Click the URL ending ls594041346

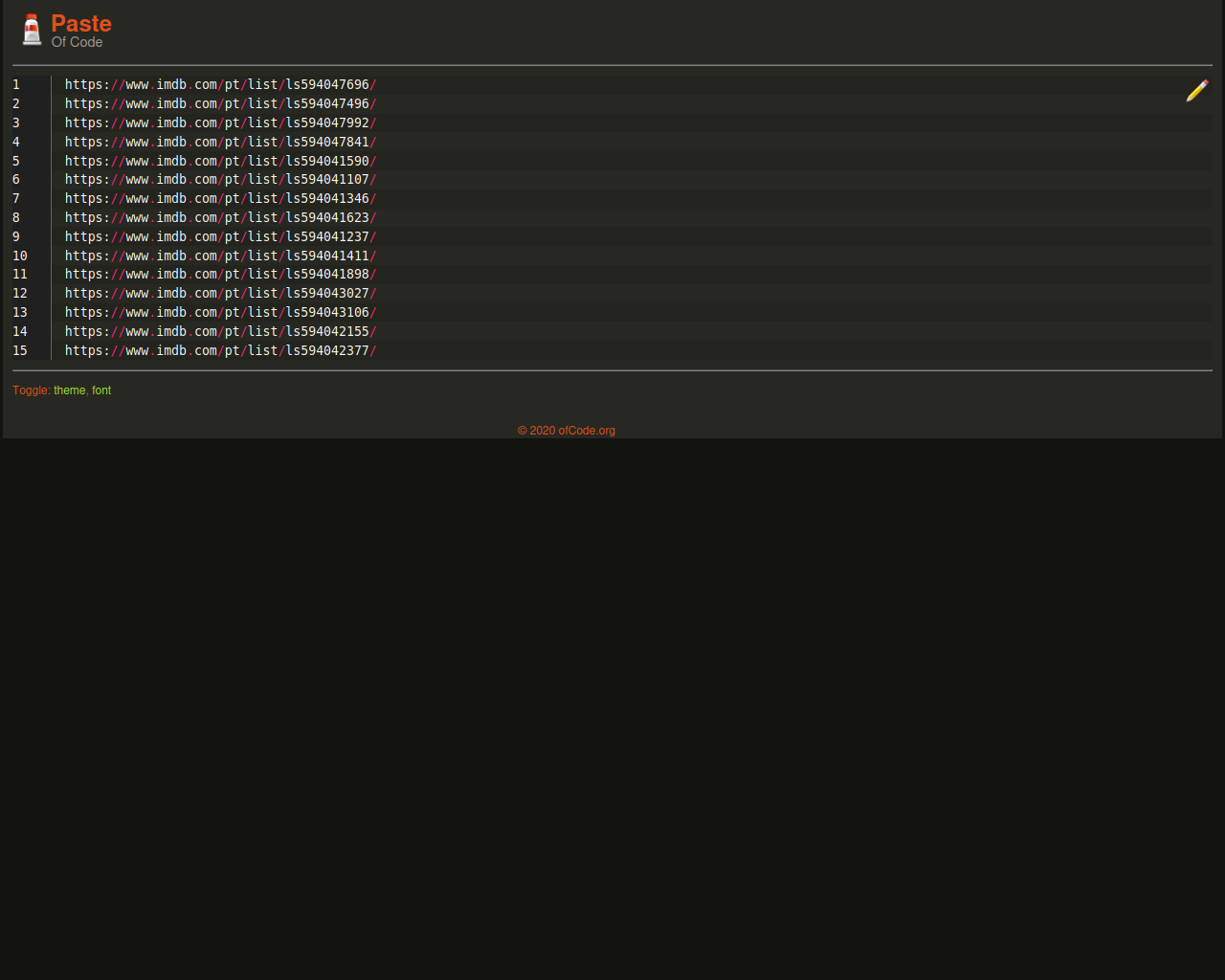point(221,199)
